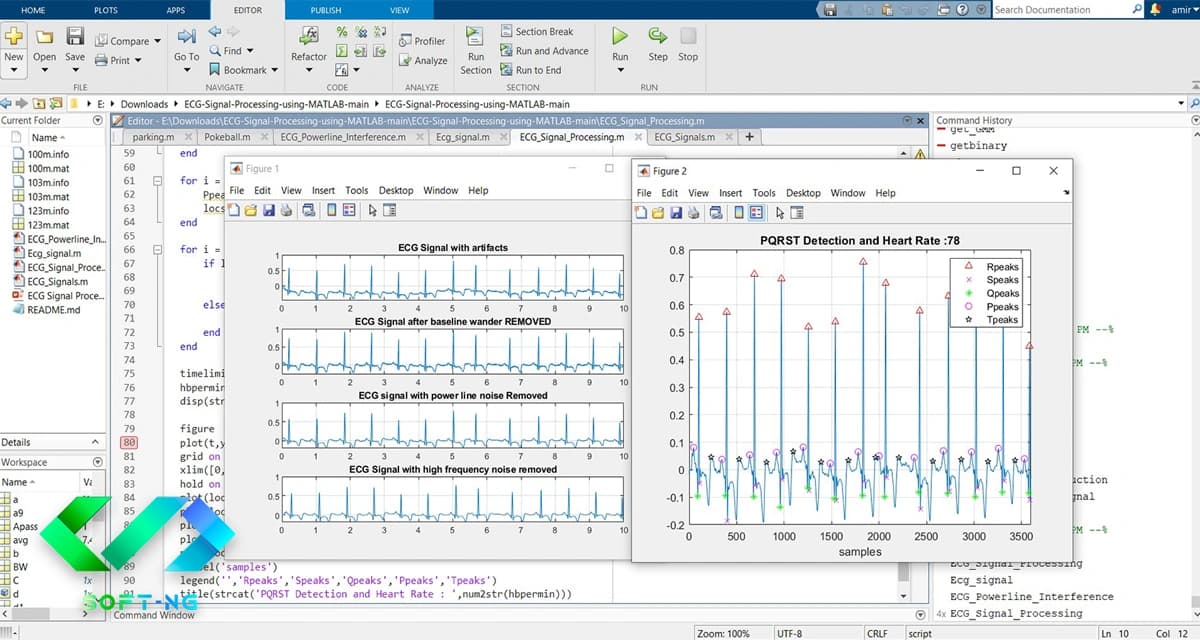Run the script with the green Run arrow
Viewport: 1200px width, 640px height.
pyautogui.click(x=620, y=36)
